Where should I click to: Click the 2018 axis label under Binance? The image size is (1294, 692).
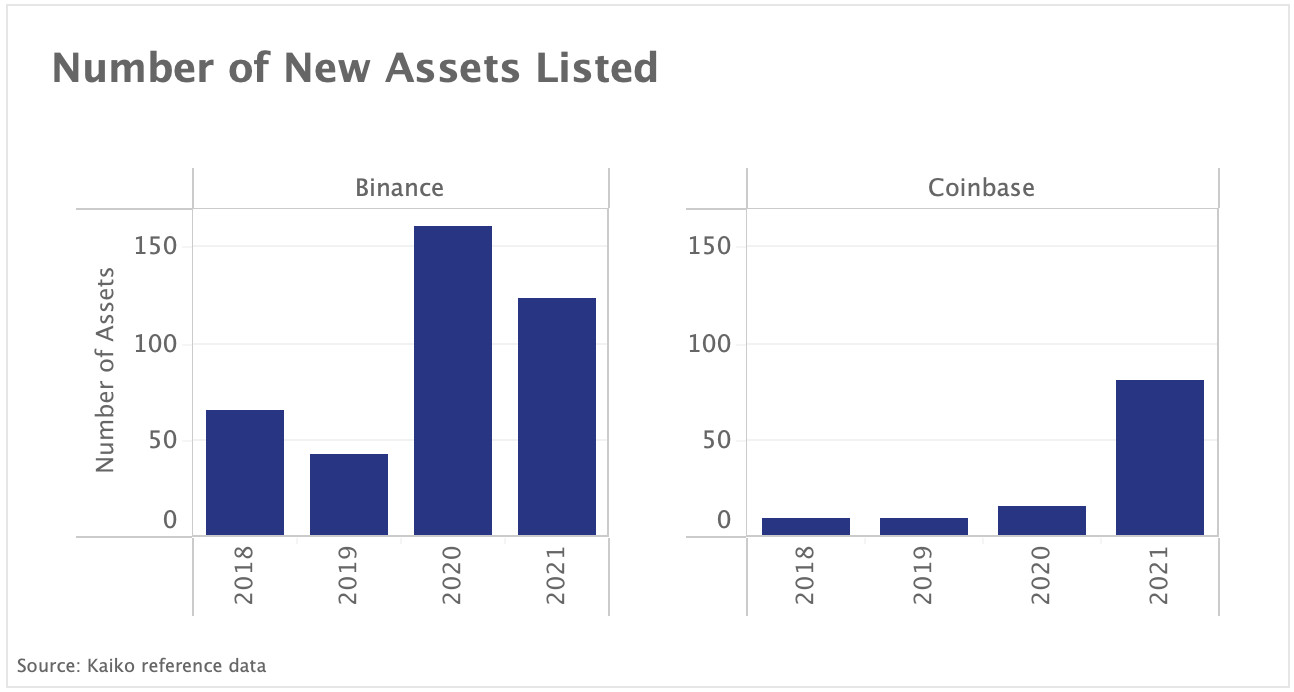[245, 575]
